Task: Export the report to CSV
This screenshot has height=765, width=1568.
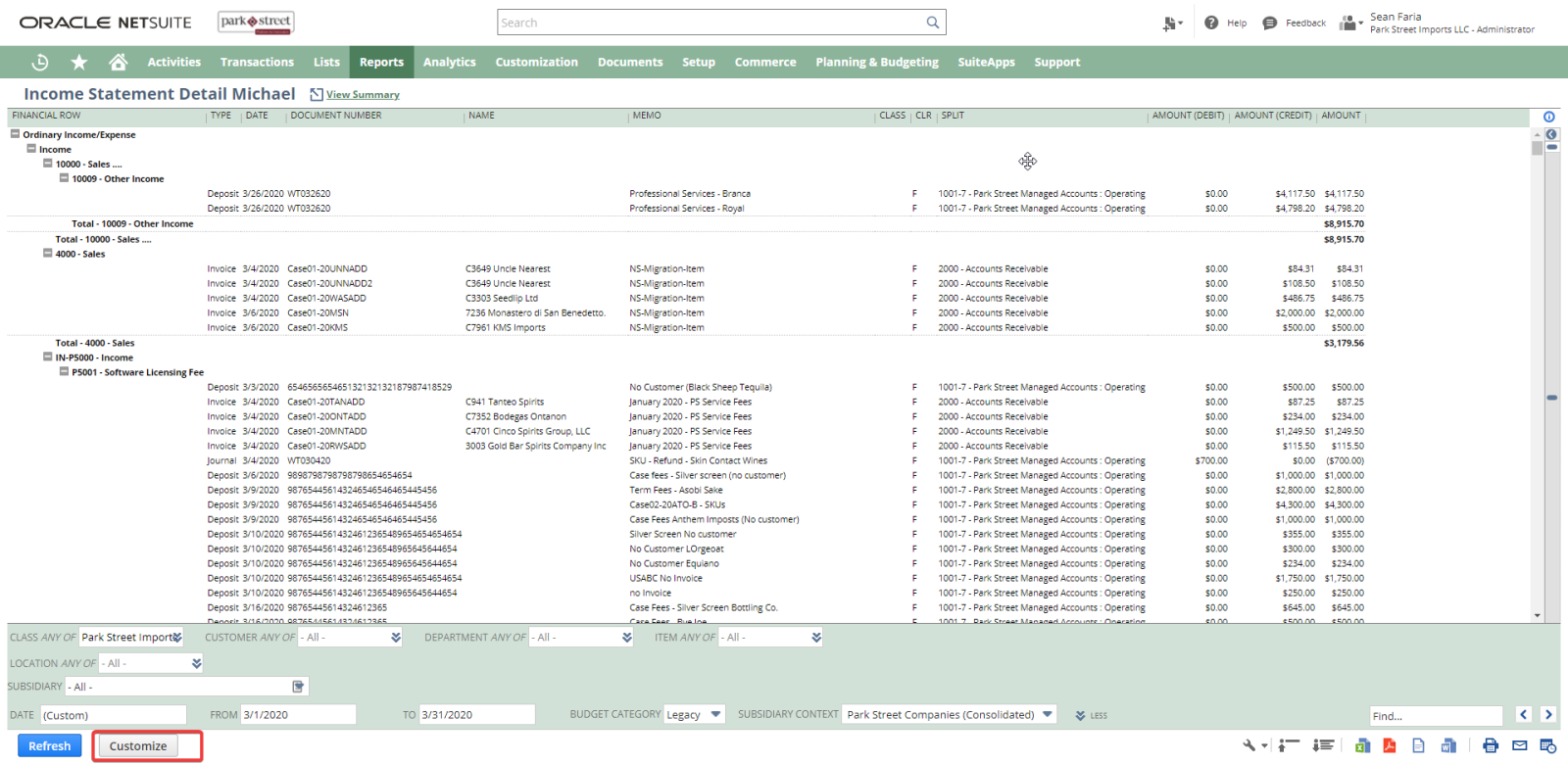Action: (1418, 745)
